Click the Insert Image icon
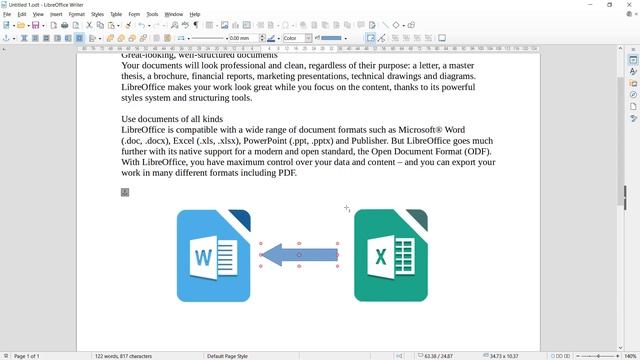The height and width of the screenshot is (360, 640). tap(224, 25)
